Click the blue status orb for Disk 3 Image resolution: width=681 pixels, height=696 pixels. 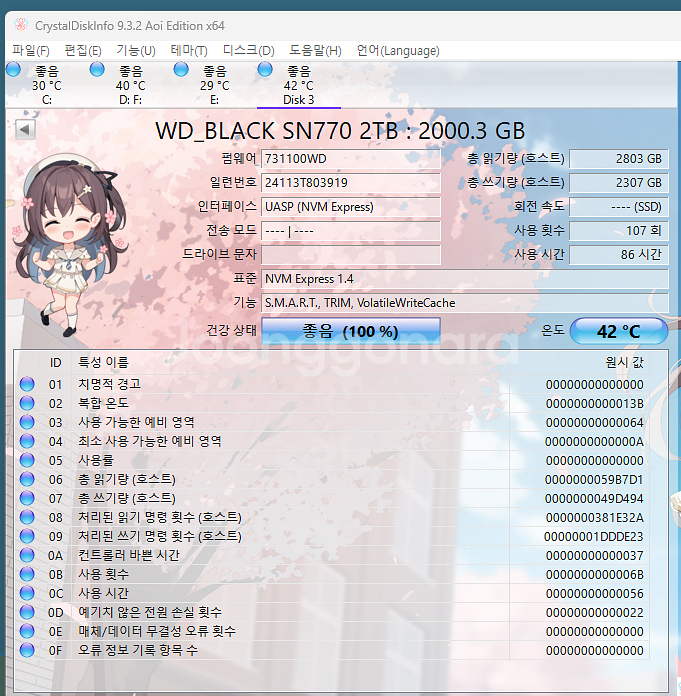[x=265, y=70]
